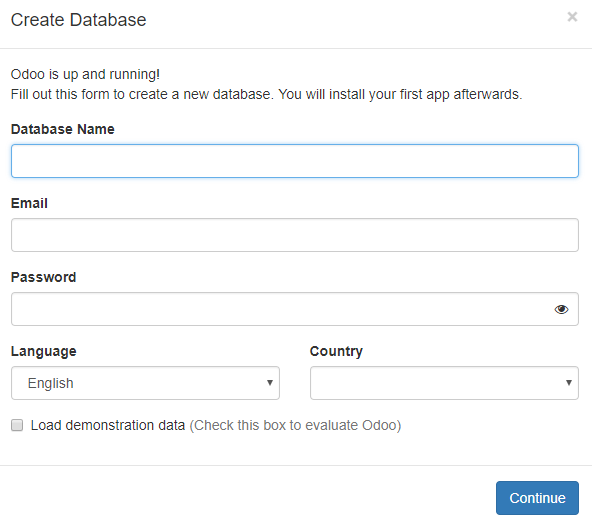Click the 'Password' field label

pos(43,277)
